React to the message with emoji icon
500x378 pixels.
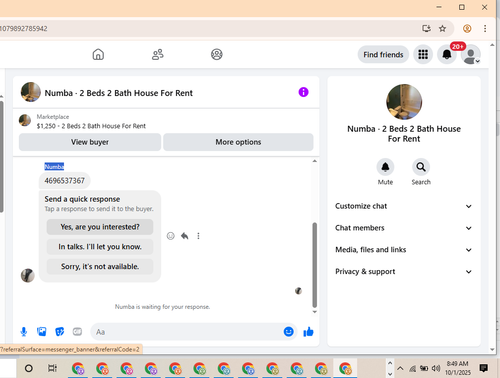click(171, 236)
